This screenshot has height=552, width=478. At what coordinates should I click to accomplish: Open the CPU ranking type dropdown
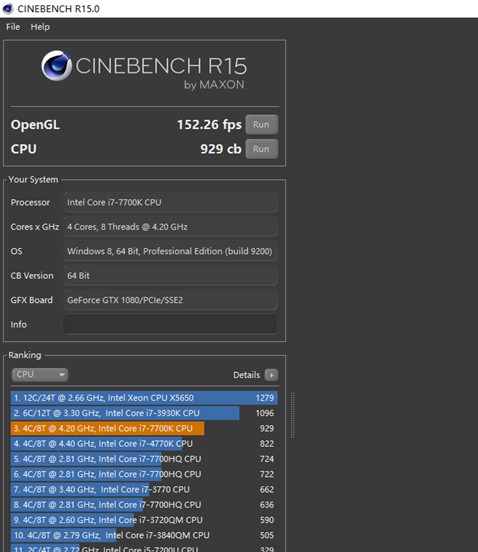(x=40, y=375)
